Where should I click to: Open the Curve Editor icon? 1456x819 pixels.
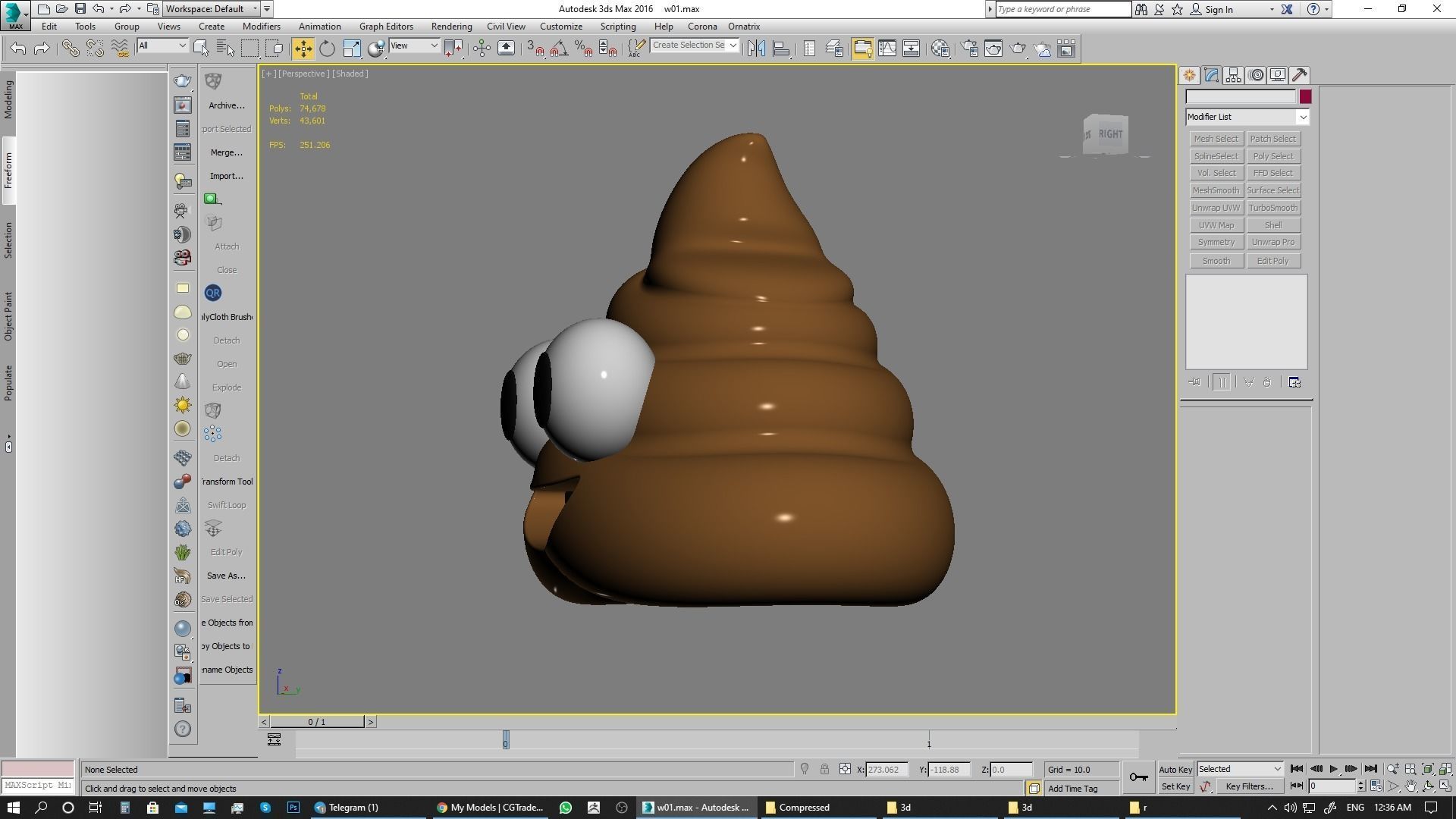[x=887, y=49]
